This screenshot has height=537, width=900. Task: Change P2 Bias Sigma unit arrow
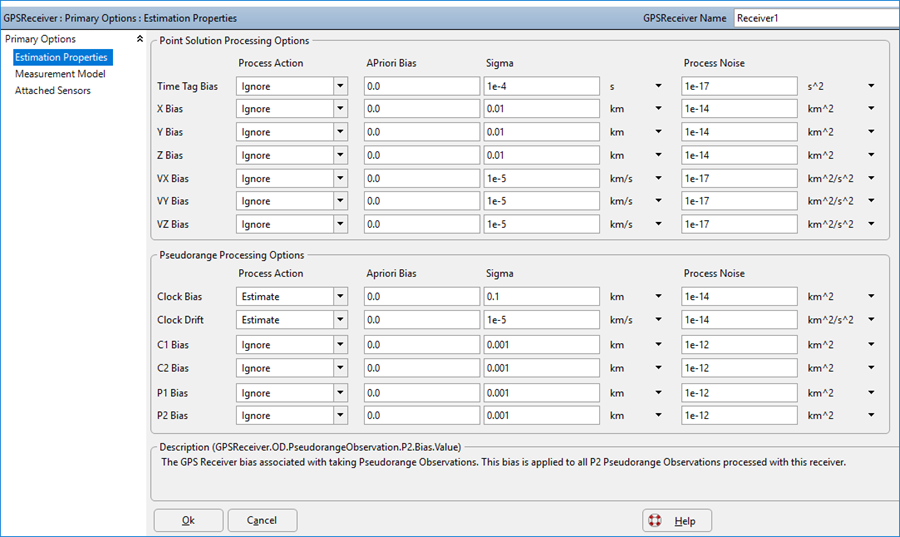click(x=658, y=415)
